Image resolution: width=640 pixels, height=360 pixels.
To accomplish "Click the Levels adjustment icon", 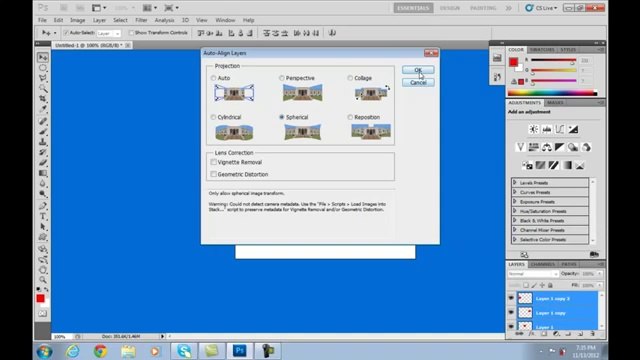I will 547,129.
